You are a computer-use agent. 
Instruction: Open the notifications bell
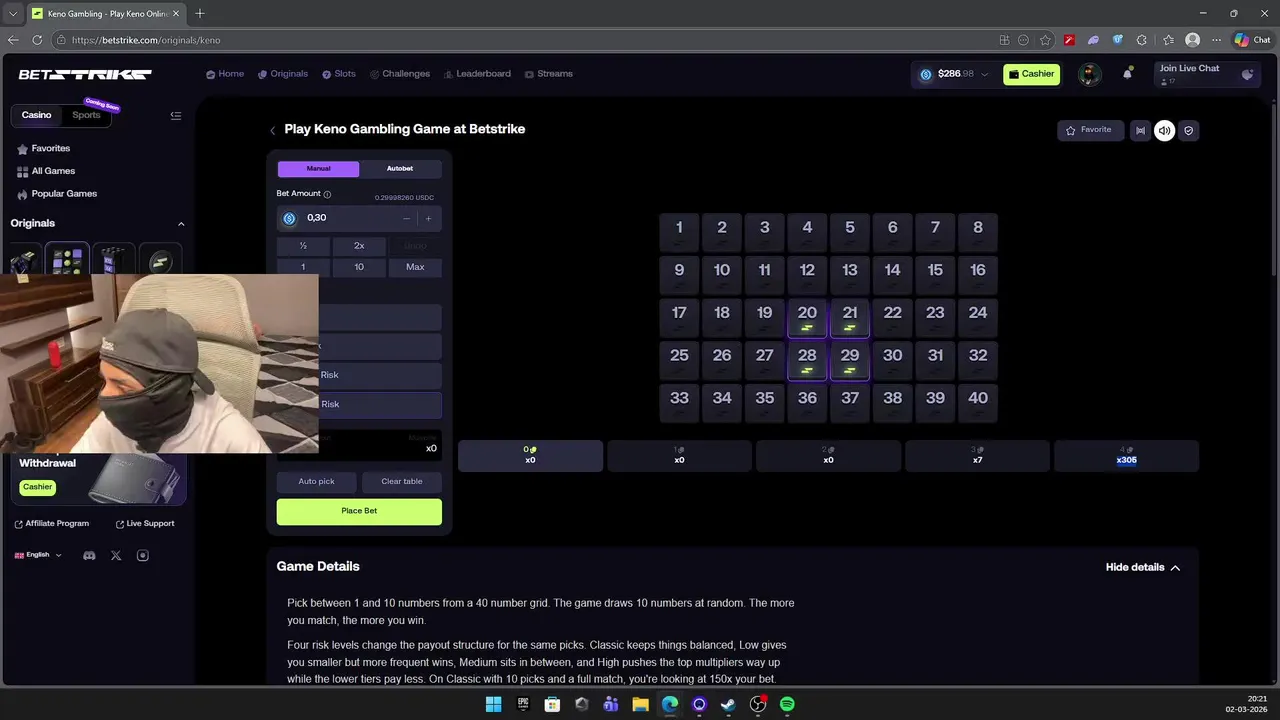pos(1127,74)
